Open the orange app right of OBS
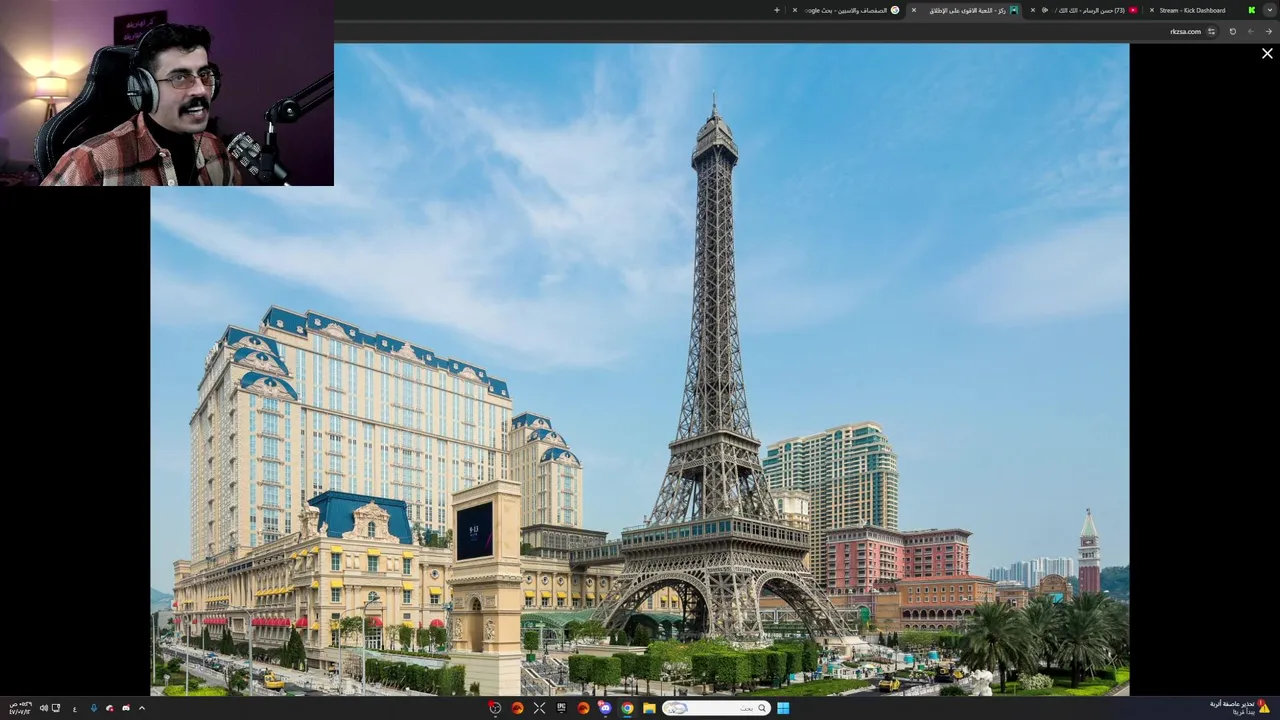This screenshot has width=1280, height=720. tap(517, 708)
